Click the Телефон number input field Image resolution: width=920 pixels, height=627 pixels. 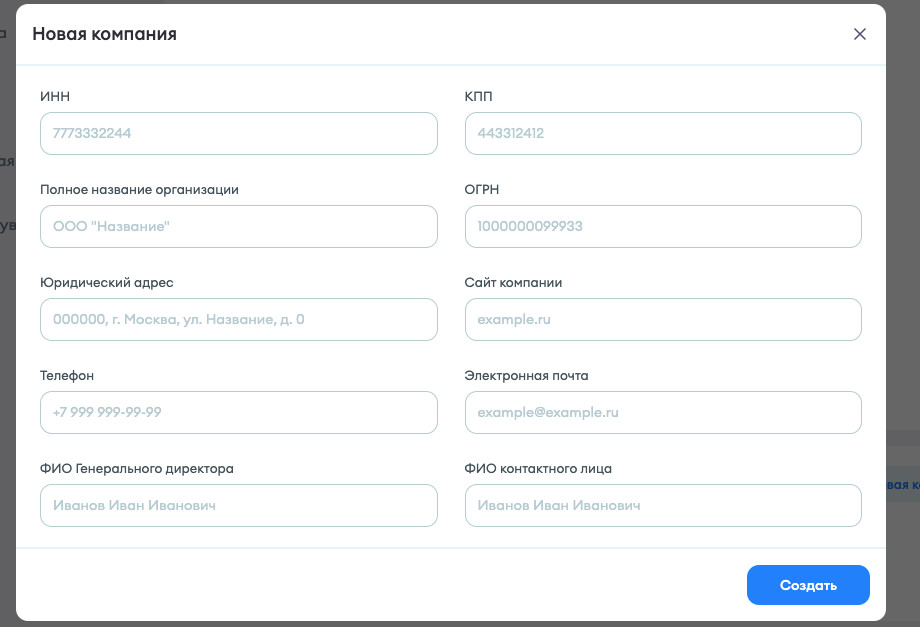(238, 412)
